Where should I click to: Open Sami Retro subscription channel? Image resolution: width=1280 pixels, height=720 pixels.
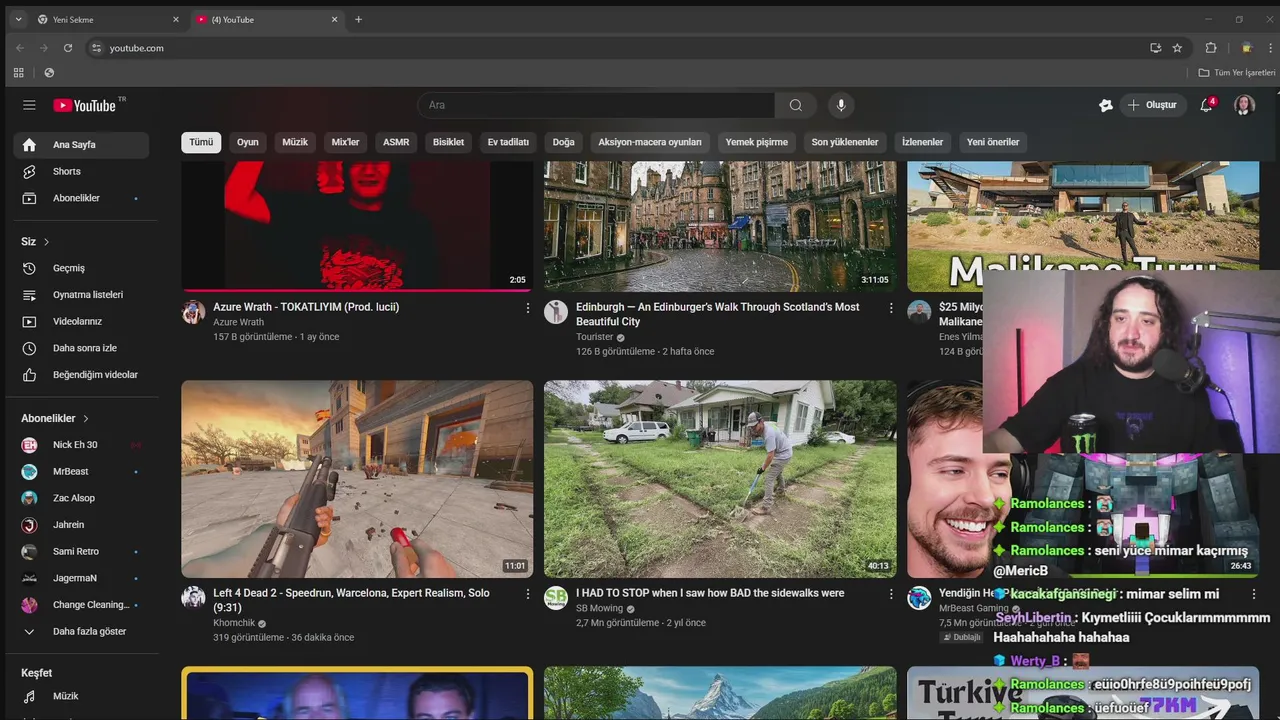tap(81, 551)
